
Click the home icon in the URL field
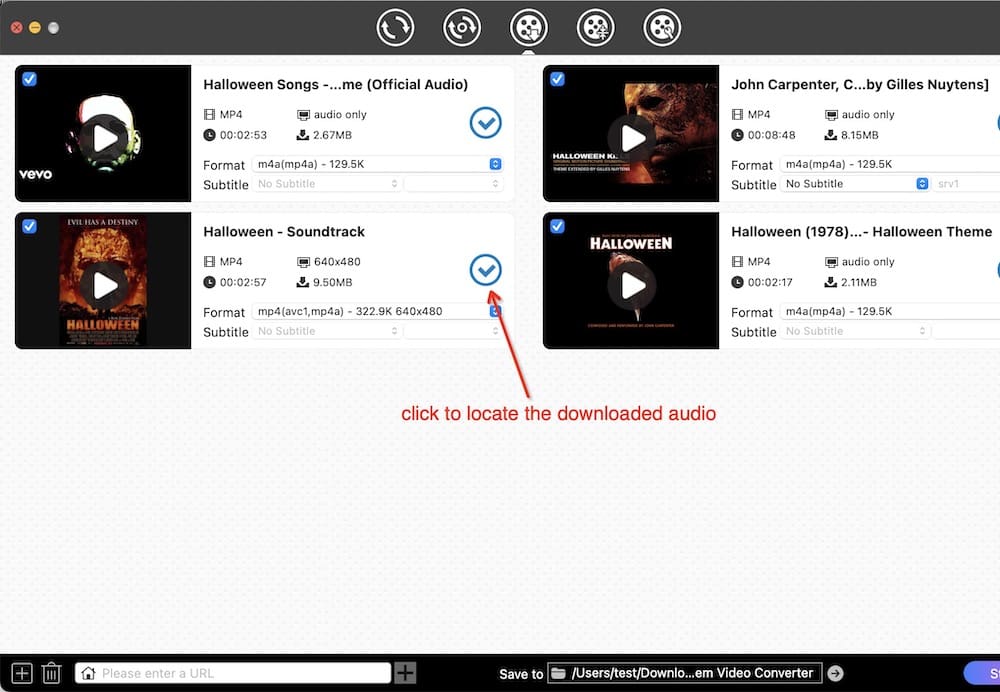tap(90, 672)
